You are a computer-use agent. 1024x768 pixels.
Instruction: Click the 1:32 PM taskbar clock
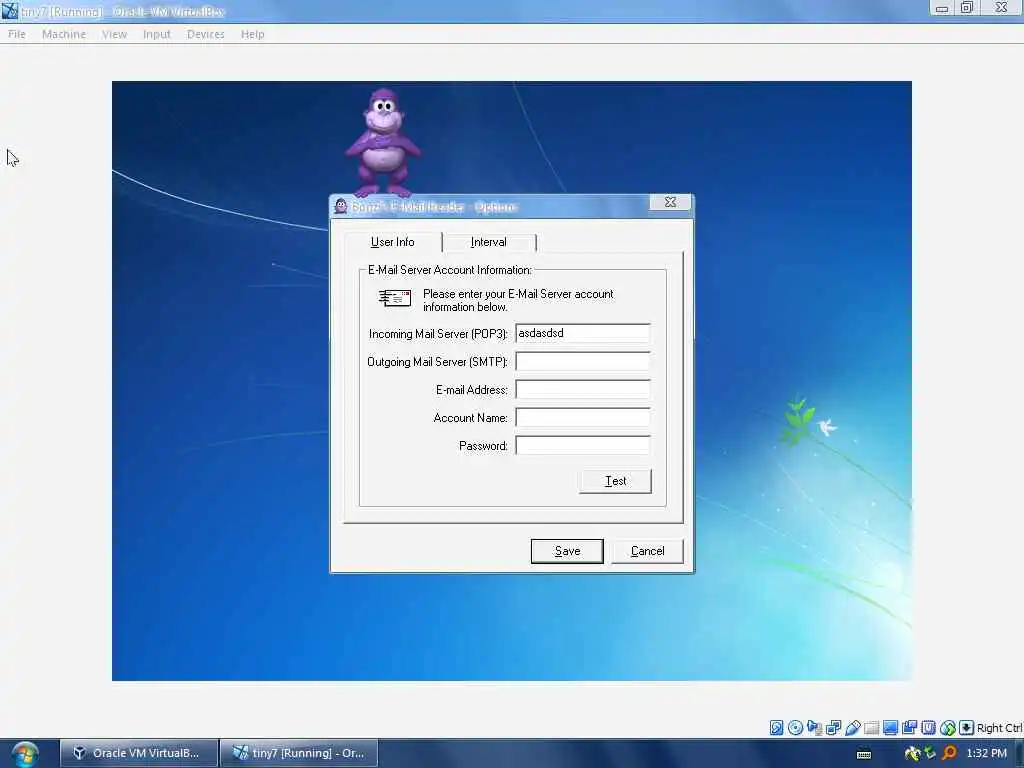click(x=986, y=754)
